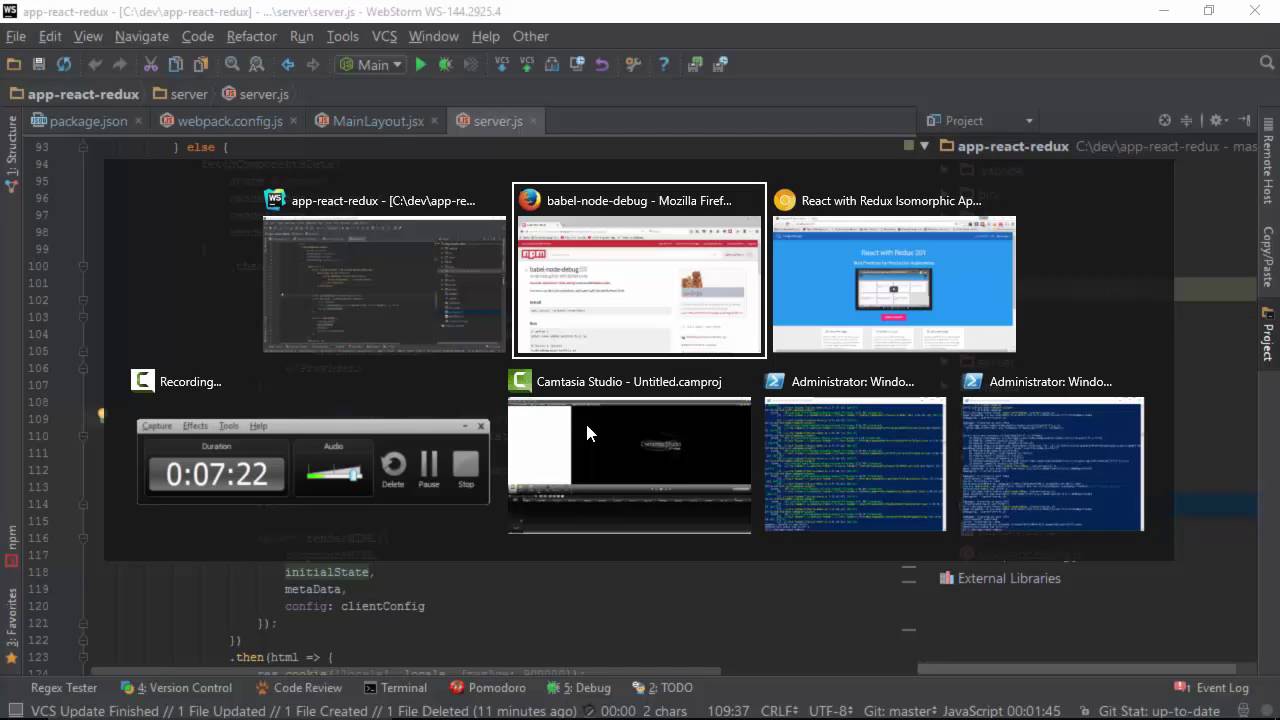Screen dimensions: 1280x720
Task: Pause the Camtasia recording
Action: 429,469
